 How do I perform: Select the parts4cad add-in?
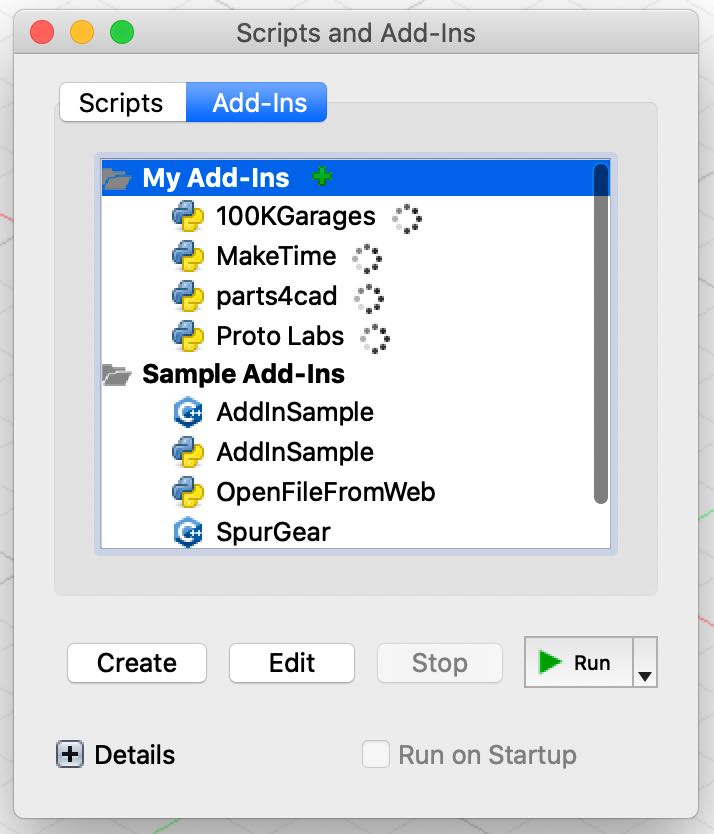(x=277, y=296)
